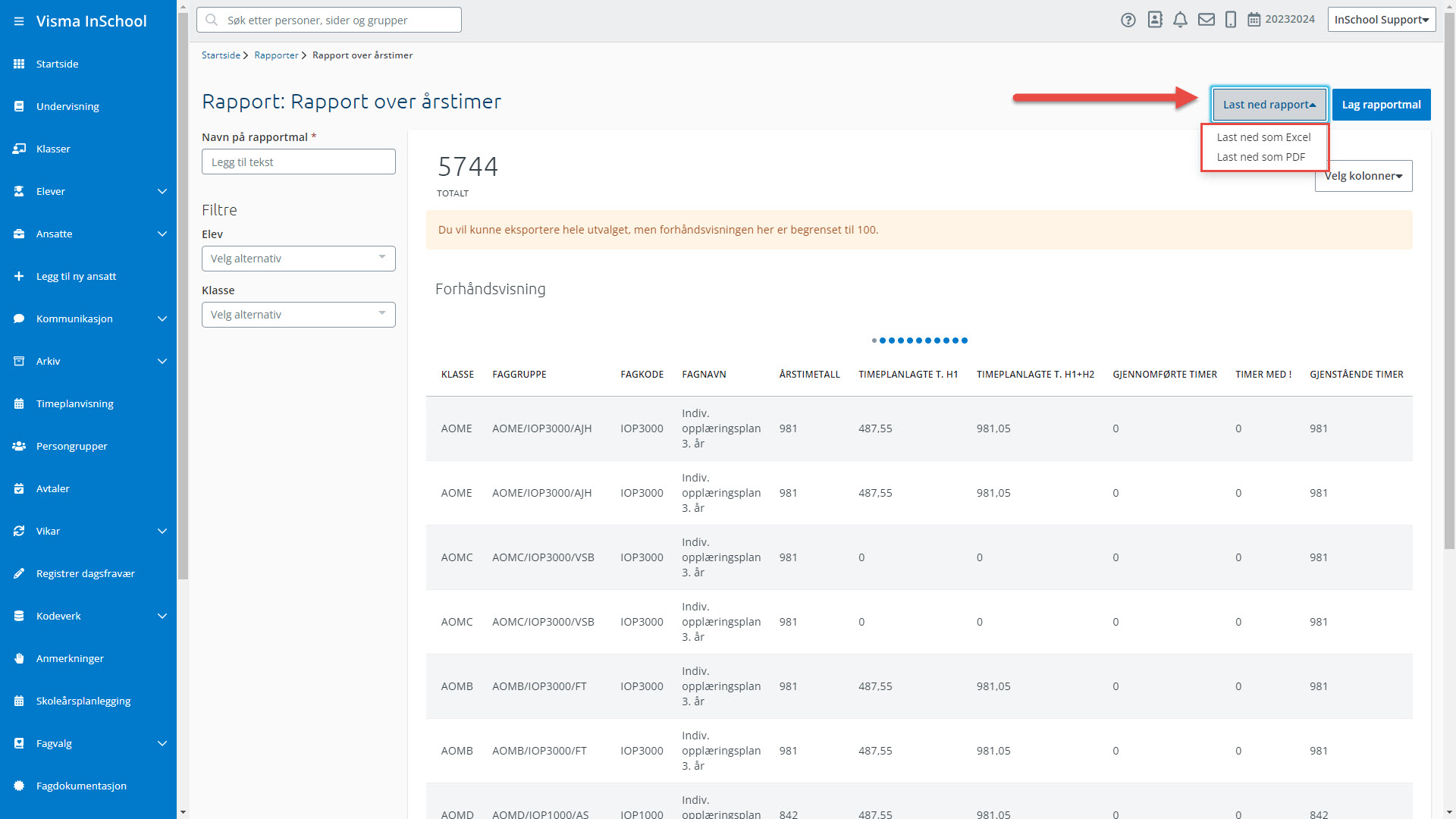Click the Fagvalg sidebar icon
The width and height of the screenshot is (1456, 819).
[x=19, y=743]
